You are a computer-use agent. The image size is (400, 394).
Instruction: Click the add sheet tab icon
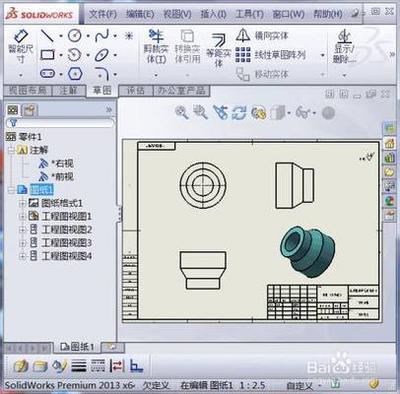(113, 347)
